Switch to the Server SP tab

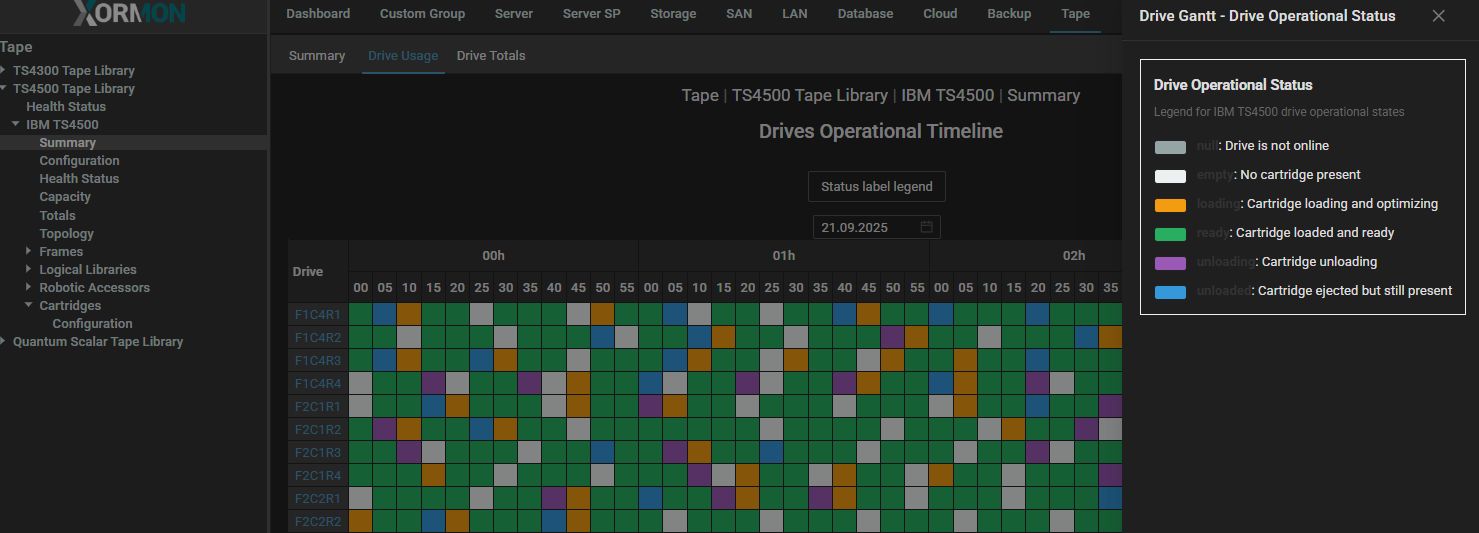592,14
